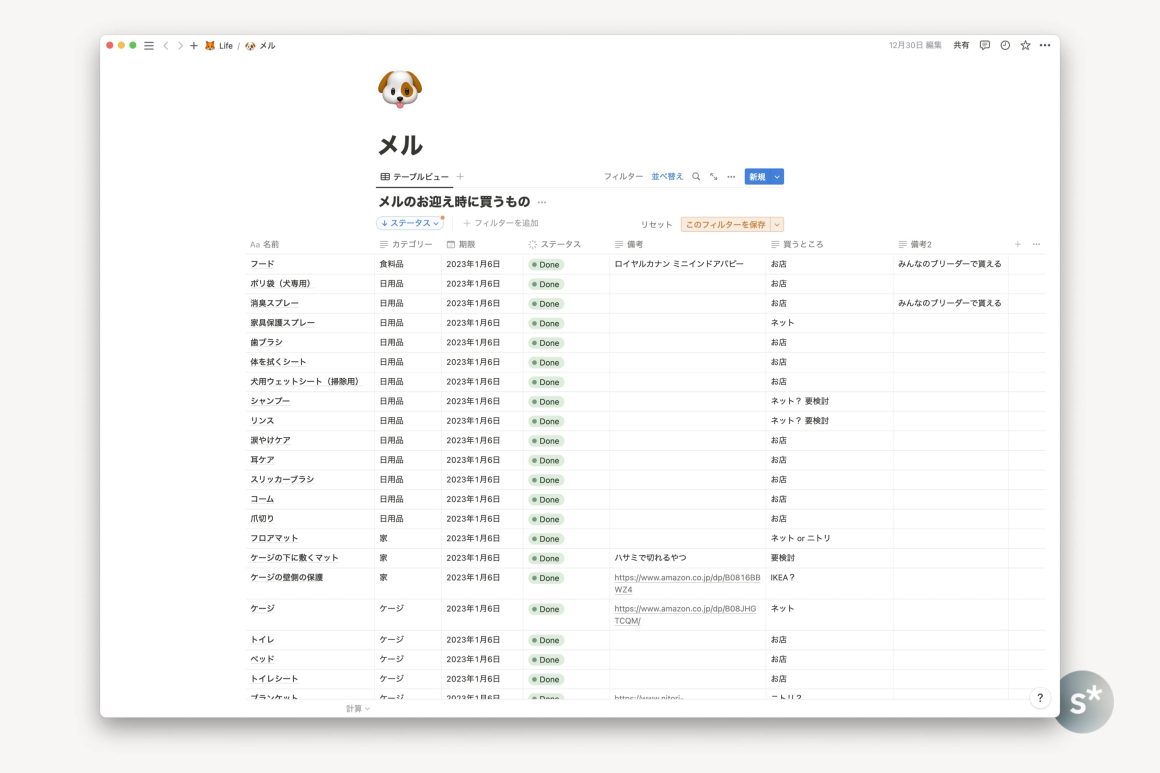The height and width of the screenshot is (773, 1160).
Task: Select the テーブルビュー tab
Action: 415,177
